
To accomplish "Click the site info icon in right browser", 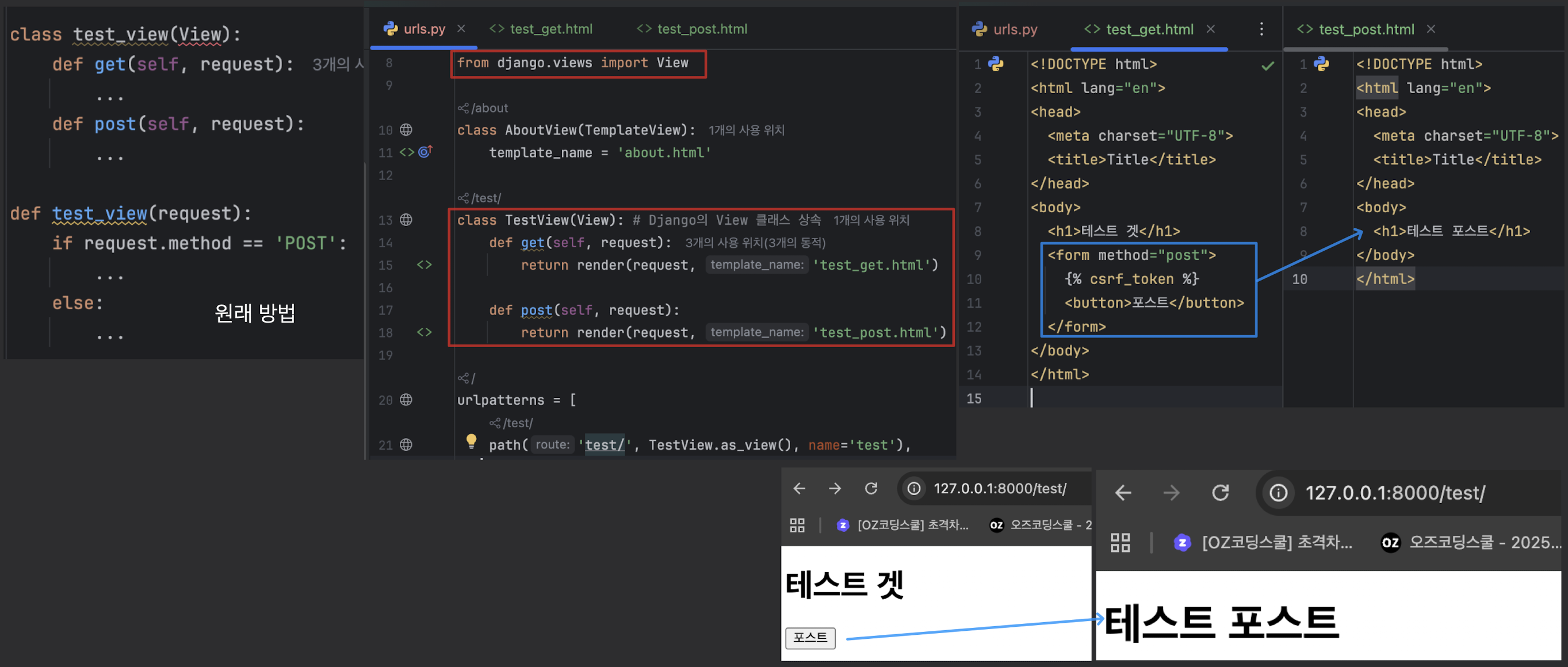I will click(x=1278, y=493).
